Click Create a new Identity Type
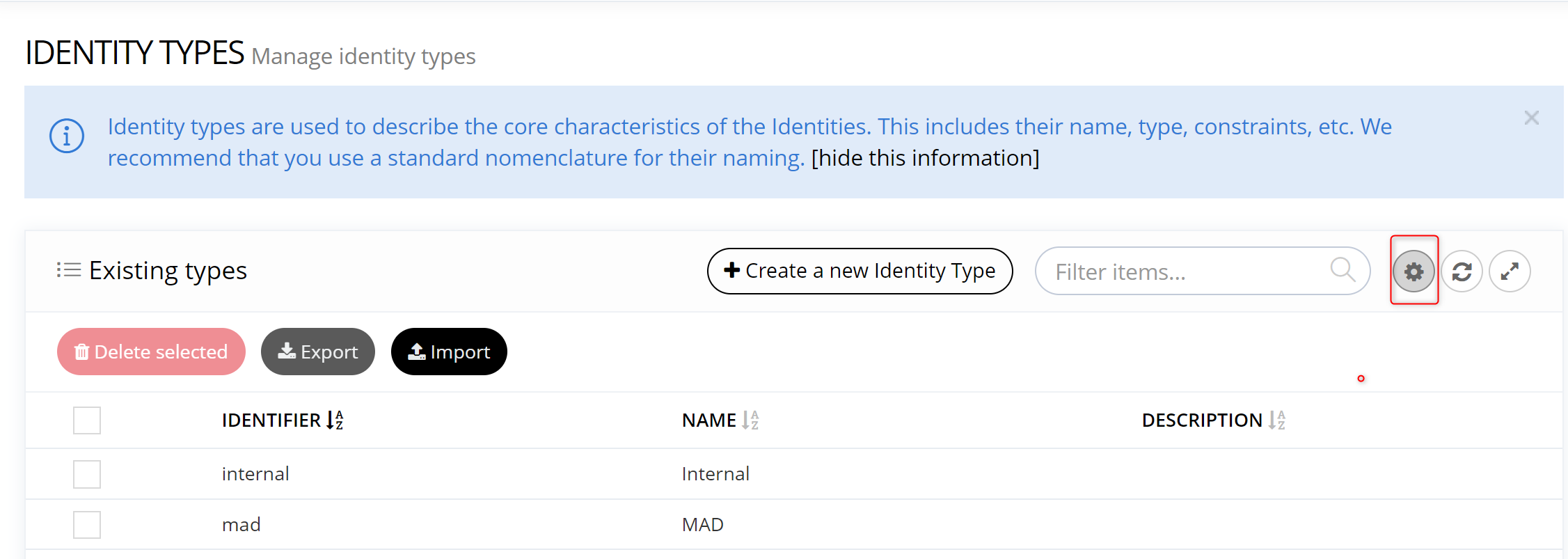This screenshot has width=1568, height=559. point(860,271)
